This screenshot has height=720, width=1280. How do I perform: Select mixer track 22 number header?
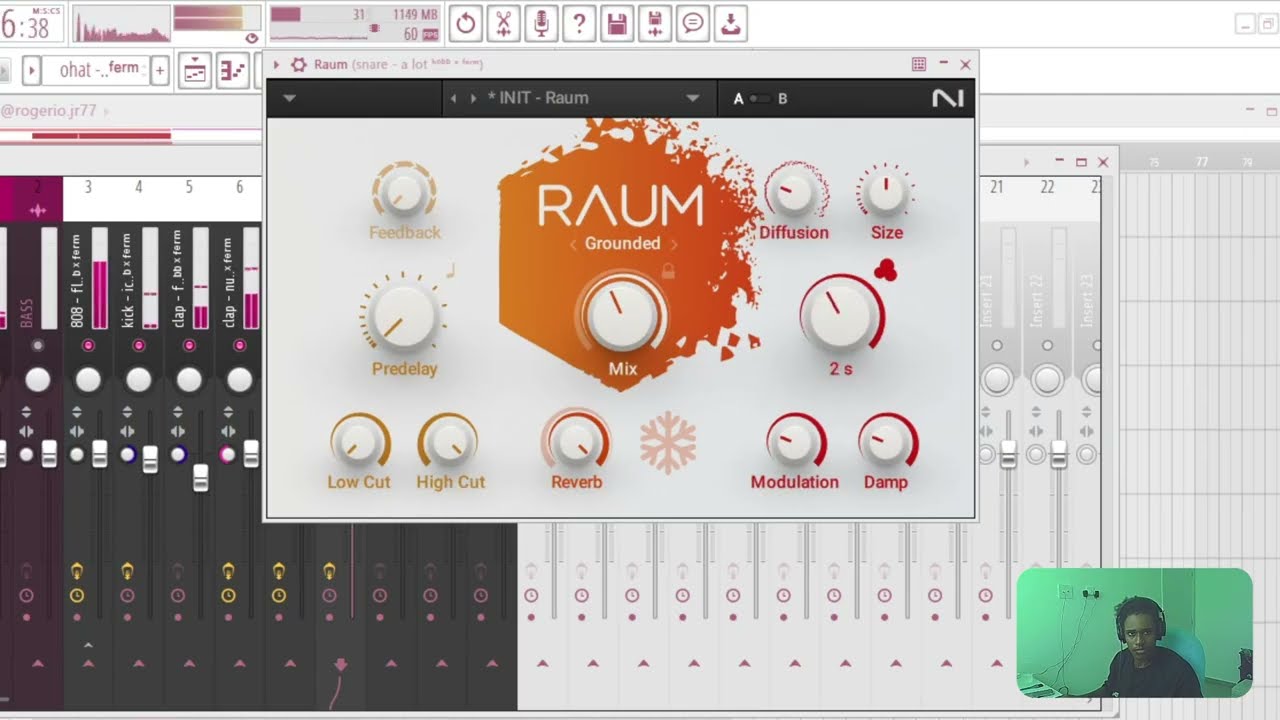pyautogui.click(x=1047, y=187)
